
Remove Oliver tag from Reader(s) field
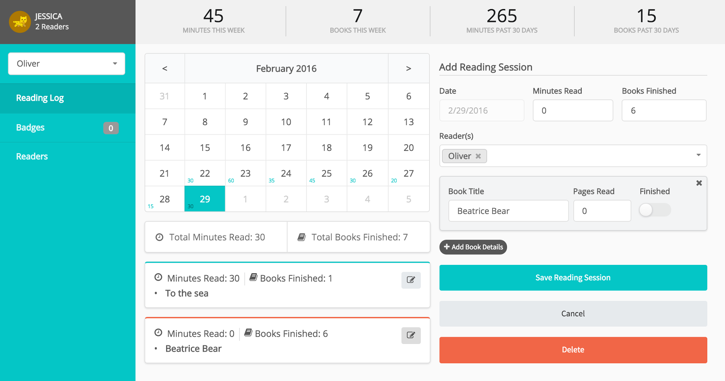(478, 156)
